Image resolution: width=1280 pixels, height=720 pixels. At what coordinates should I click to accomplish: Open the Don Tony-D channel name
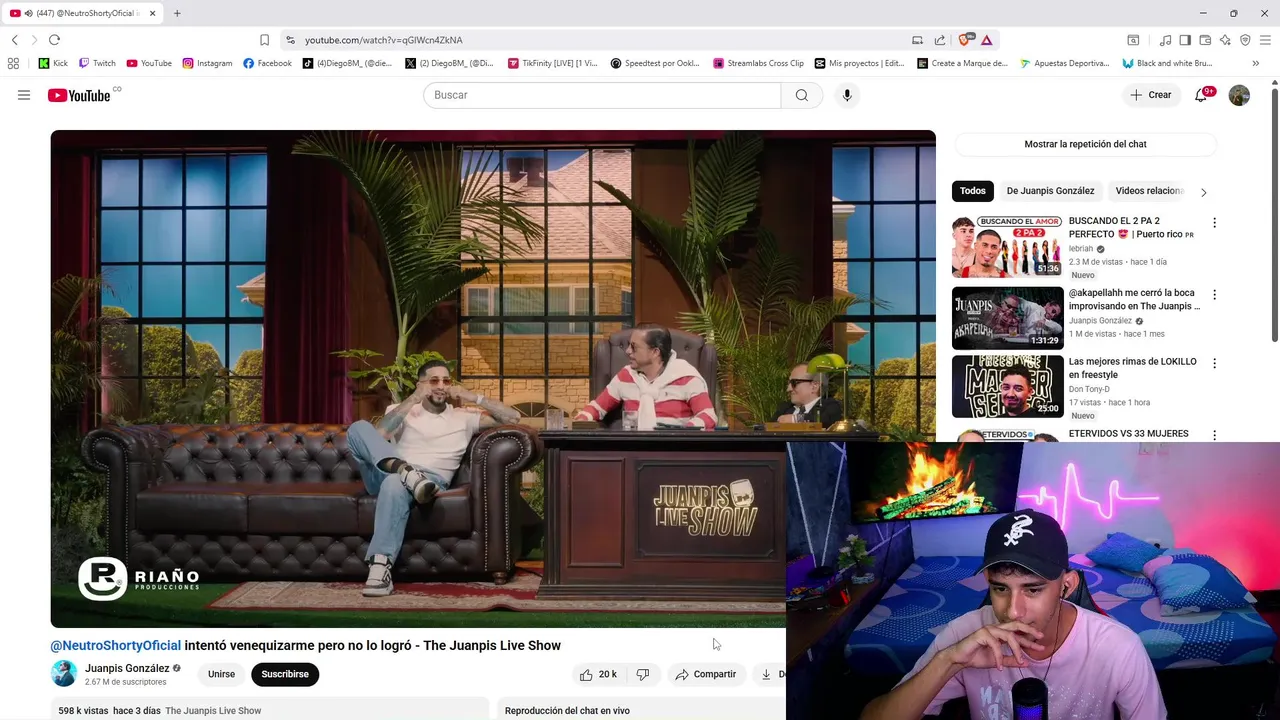[1089, 389]
